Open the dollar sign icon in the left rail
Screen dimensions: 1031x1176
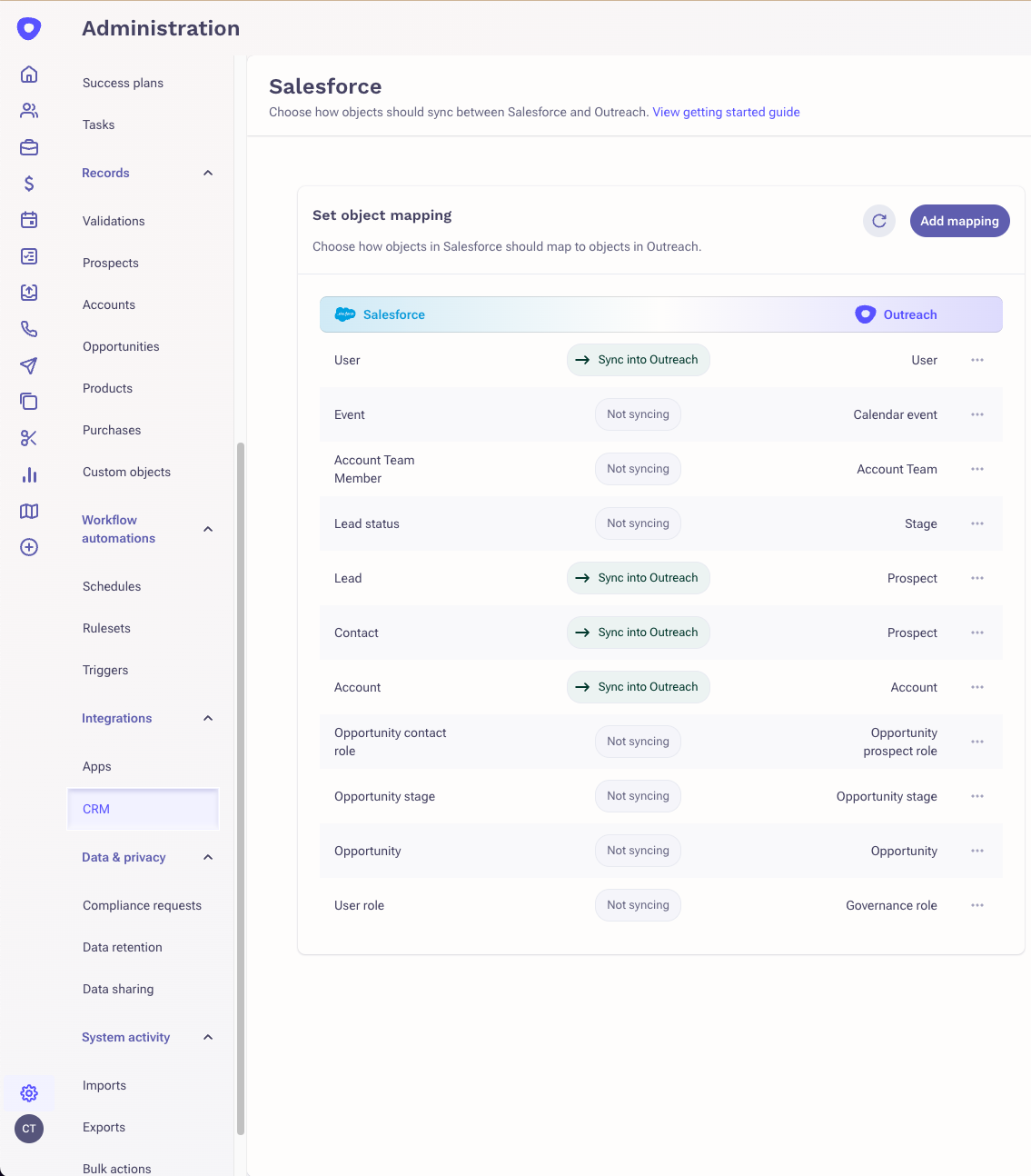29,184
